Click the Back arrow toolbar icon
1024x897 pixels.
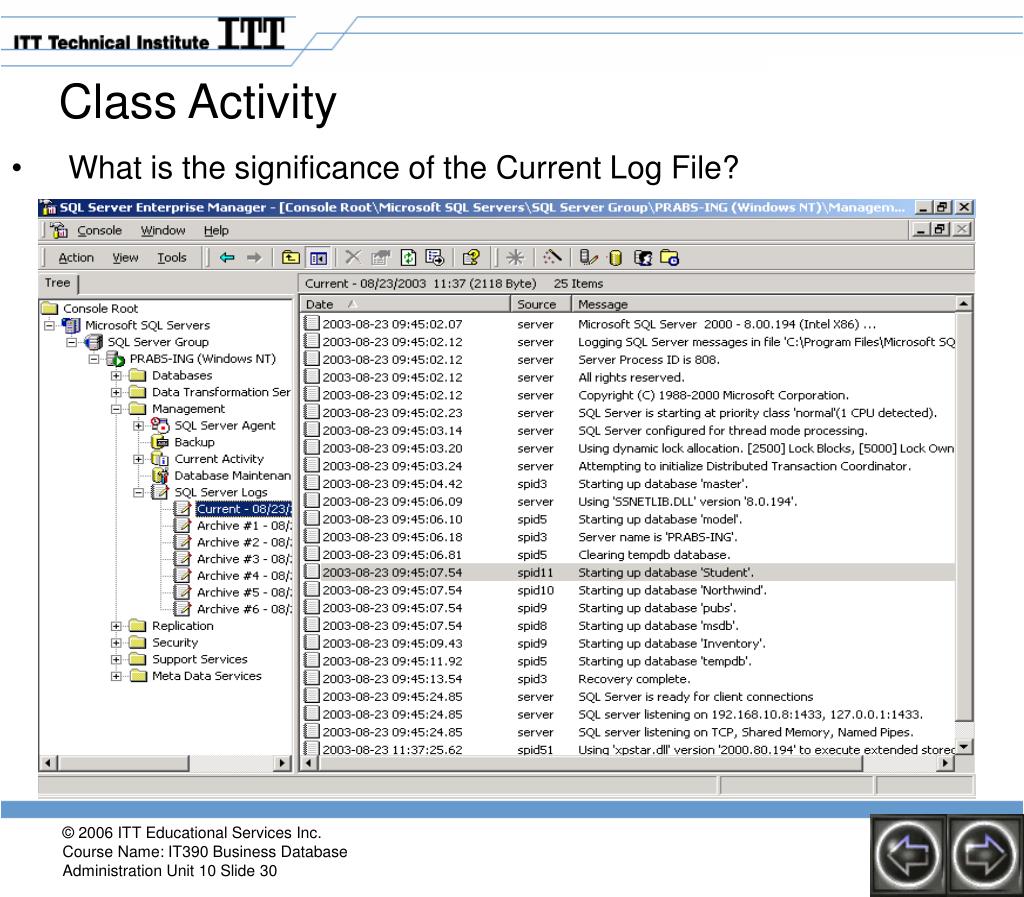tap(227, 258)
